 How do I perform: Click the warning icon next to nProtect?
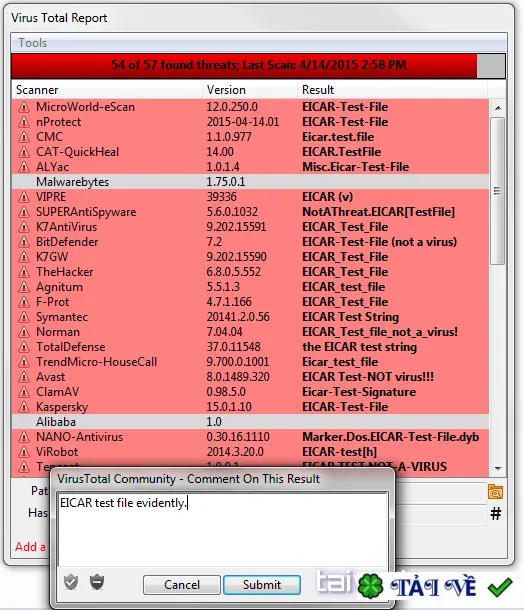(x=24, y=122)
